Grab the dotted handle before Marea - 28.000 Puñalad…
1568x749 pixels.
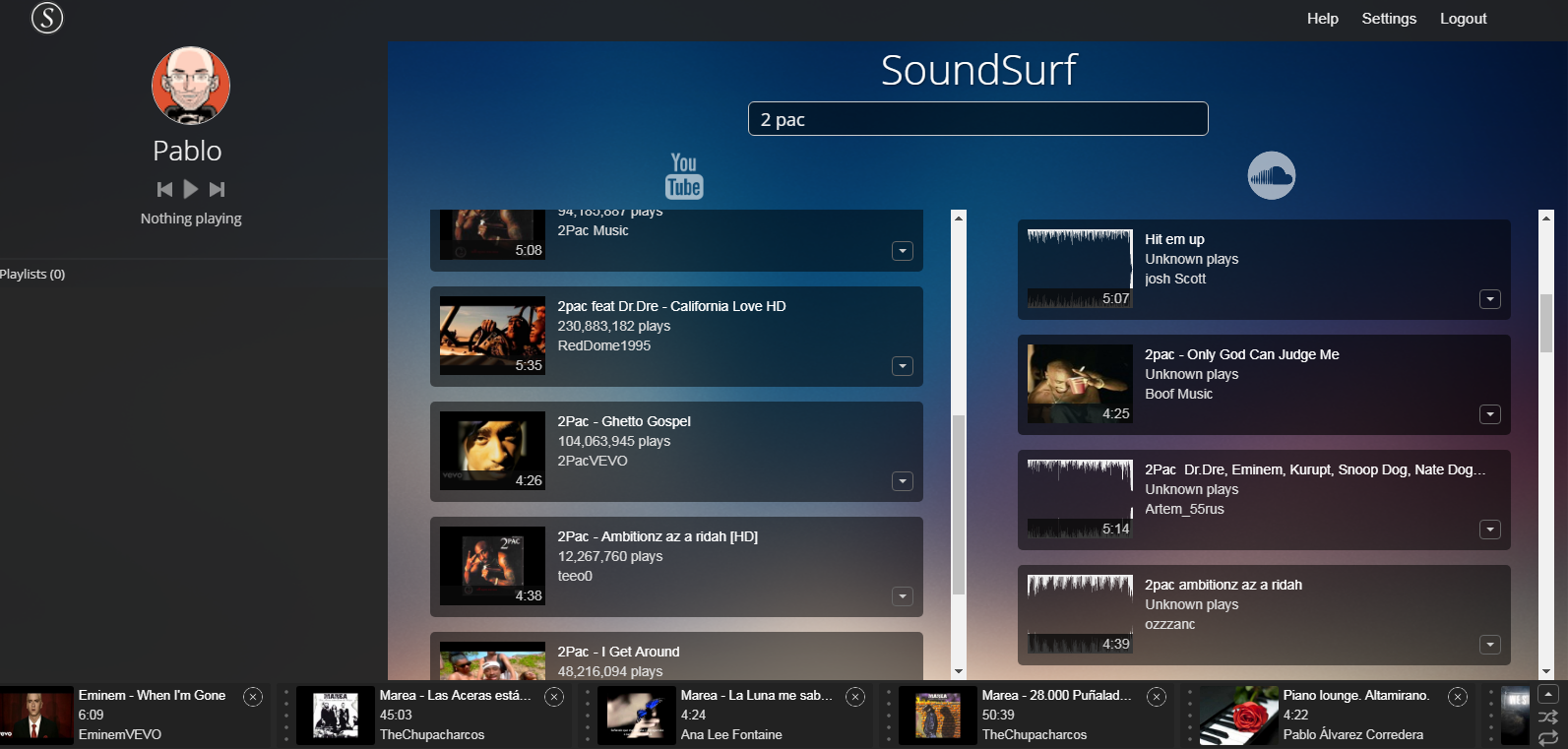(x=889, y=716)
